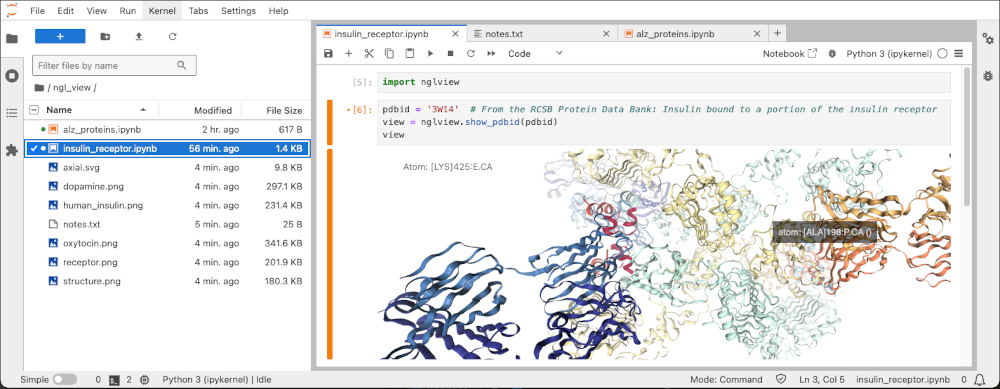Uncheck the insulin_receptor.ipynb file checkbox
Image resolution: width=1000 pixels, height=389 pixels.
click(x=34, y=149)
